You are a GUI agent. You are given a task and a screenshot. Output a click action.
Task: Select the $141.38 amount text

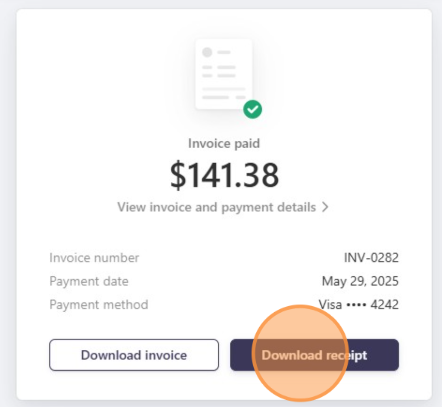tap(224, 175)
